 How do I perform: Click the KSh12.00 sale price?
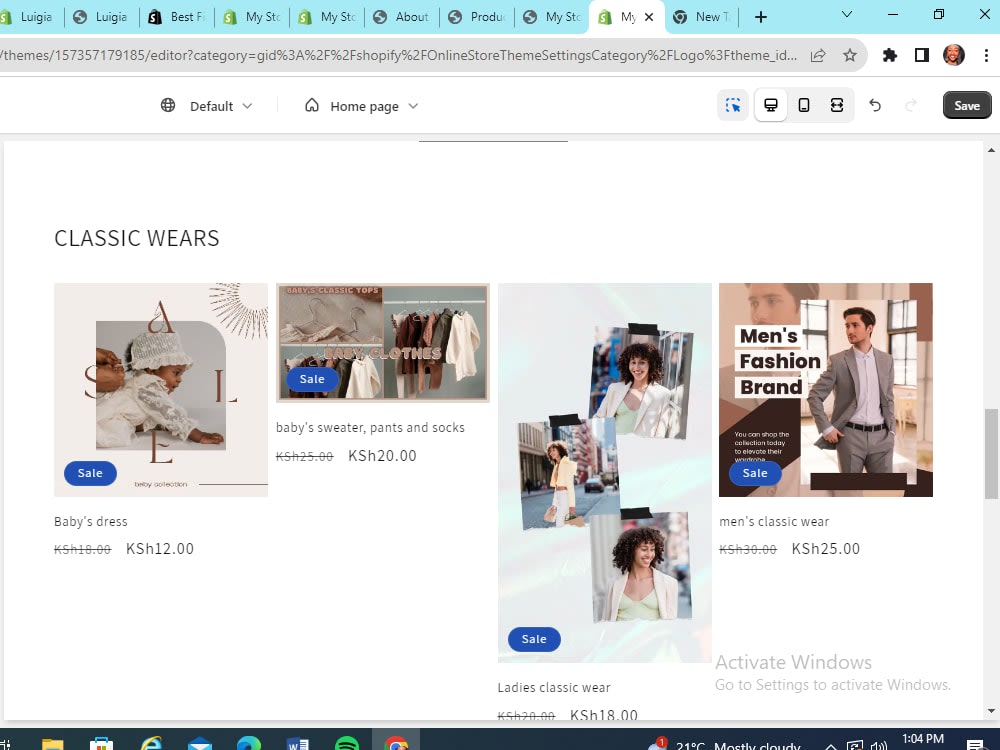coord(160,549)
